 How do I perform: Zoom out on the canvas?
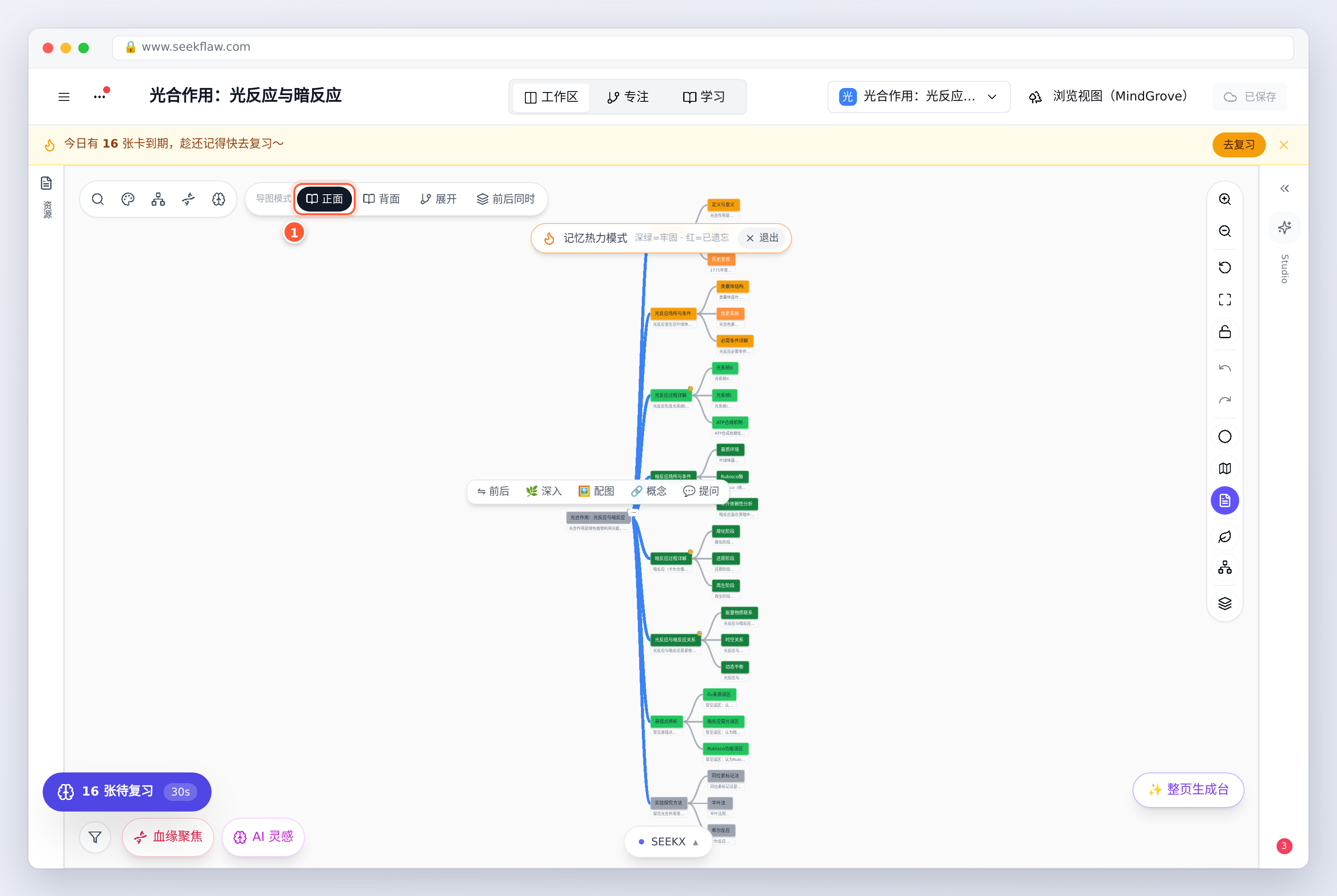click(1225, 231)
